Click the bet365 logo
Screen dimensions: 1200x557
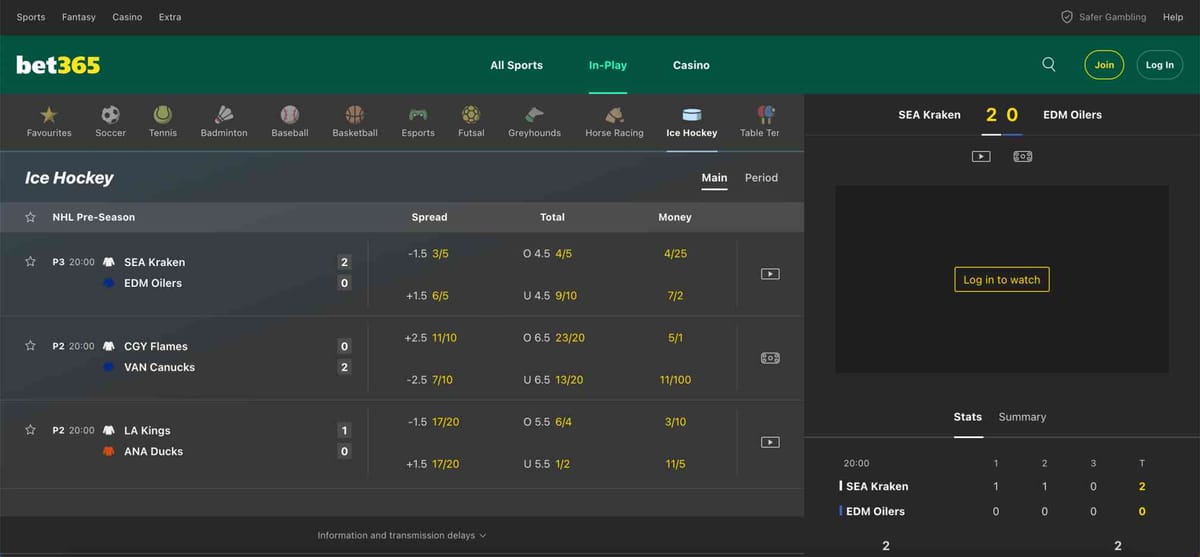[x=58, y=65]
